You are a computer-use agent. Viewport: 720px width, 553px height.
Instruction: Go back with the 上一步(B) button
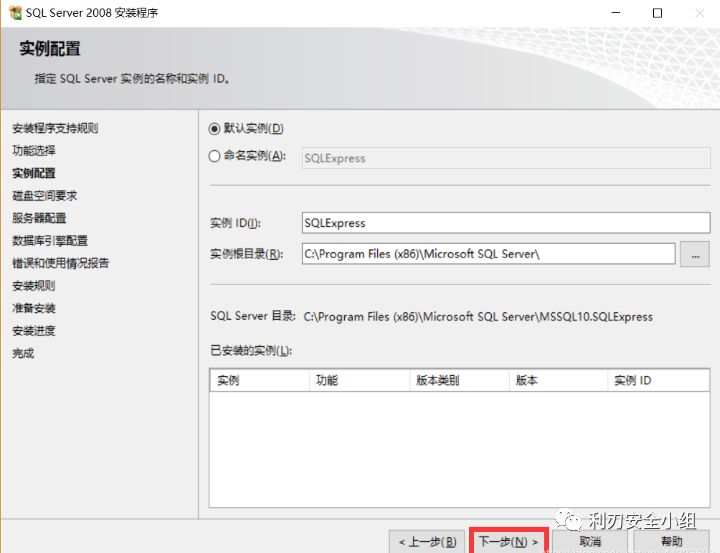(427, 541)
